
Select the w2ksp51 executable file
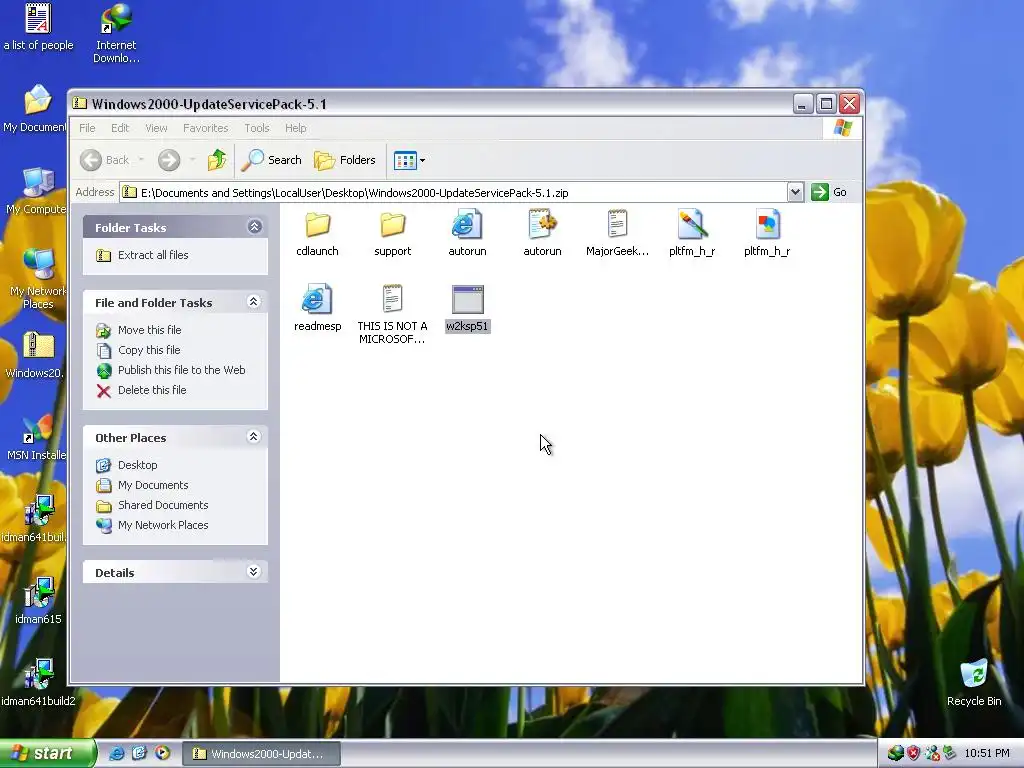(x=468, y=308)
